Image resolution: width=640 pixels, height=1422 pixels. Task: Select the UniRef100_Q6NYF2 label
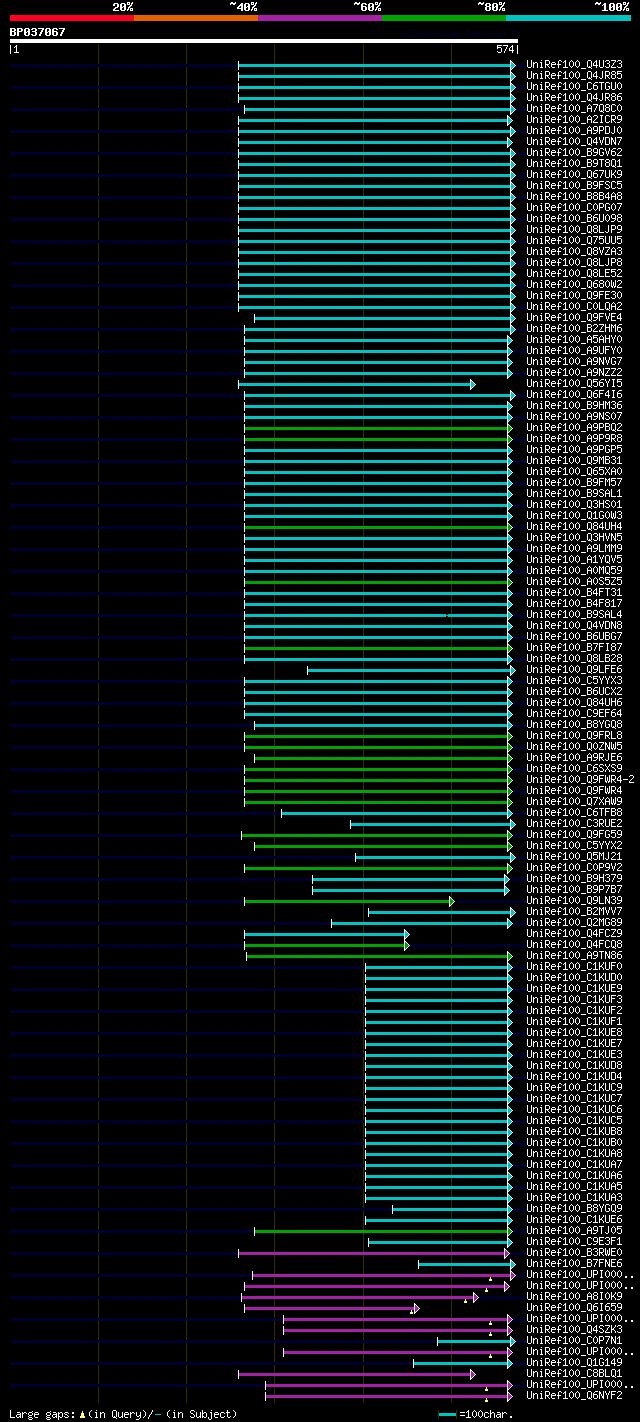point(574,1395)
